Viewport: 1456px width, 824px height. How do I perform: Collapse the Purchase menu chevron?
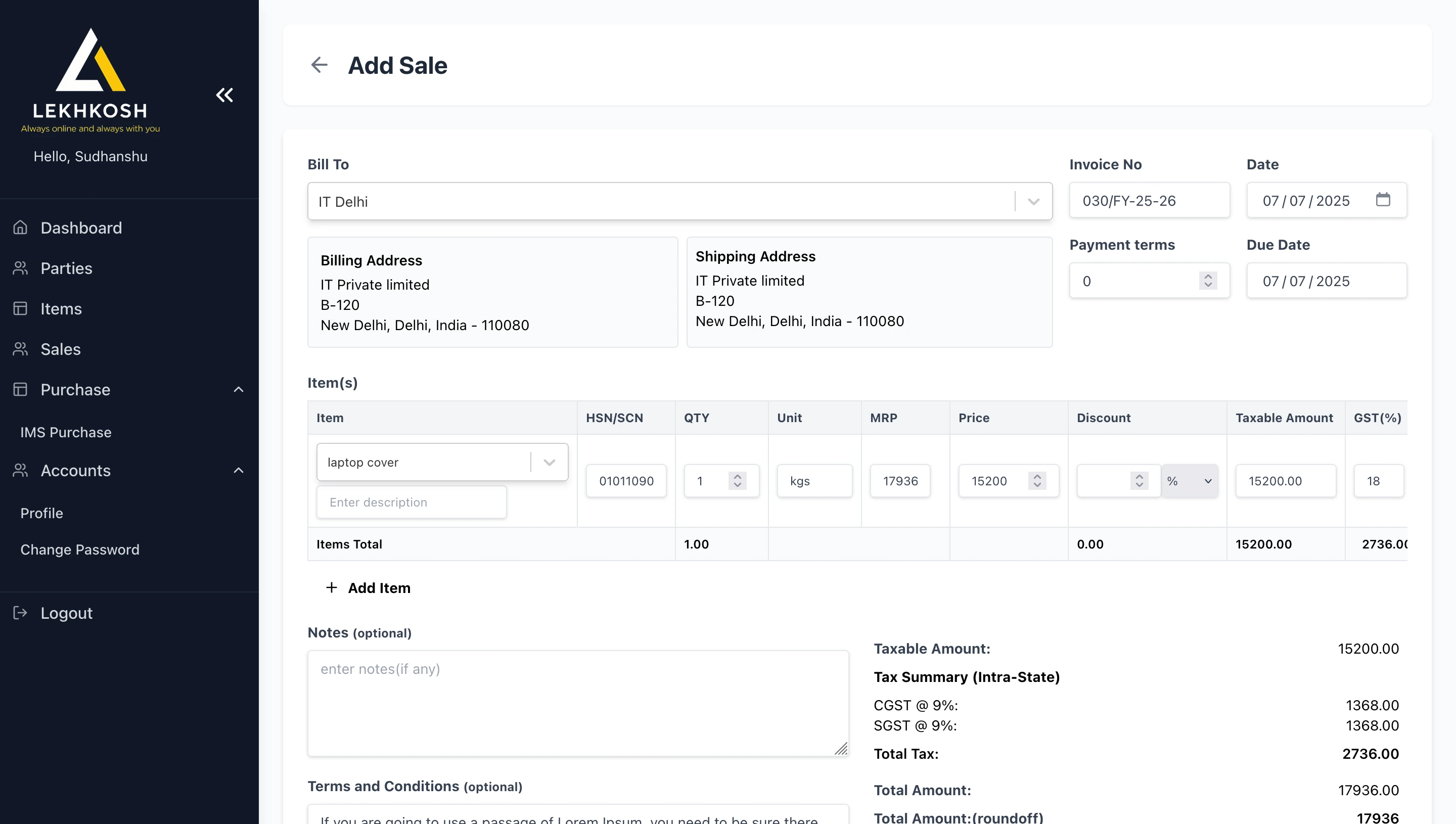click(x=239, y=389)
